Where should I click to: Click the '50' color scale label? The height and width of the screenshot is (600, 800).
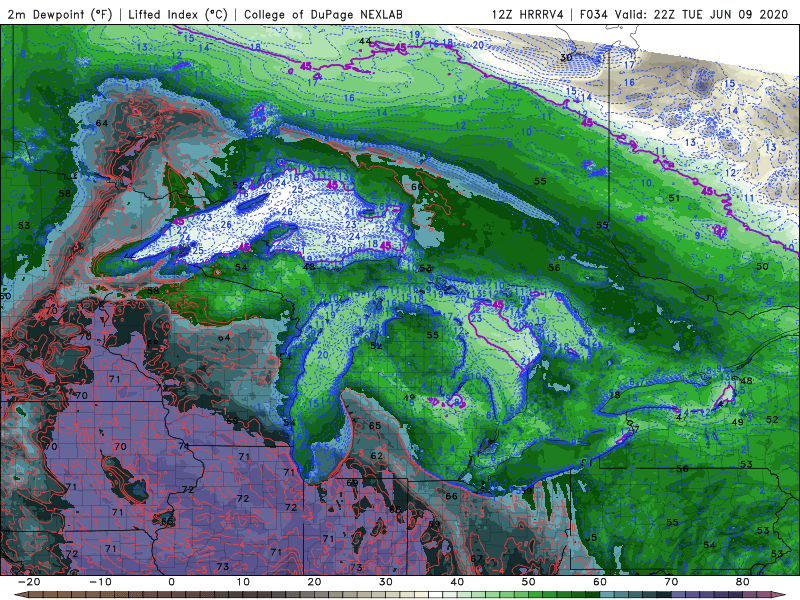(x=529, y=582)
